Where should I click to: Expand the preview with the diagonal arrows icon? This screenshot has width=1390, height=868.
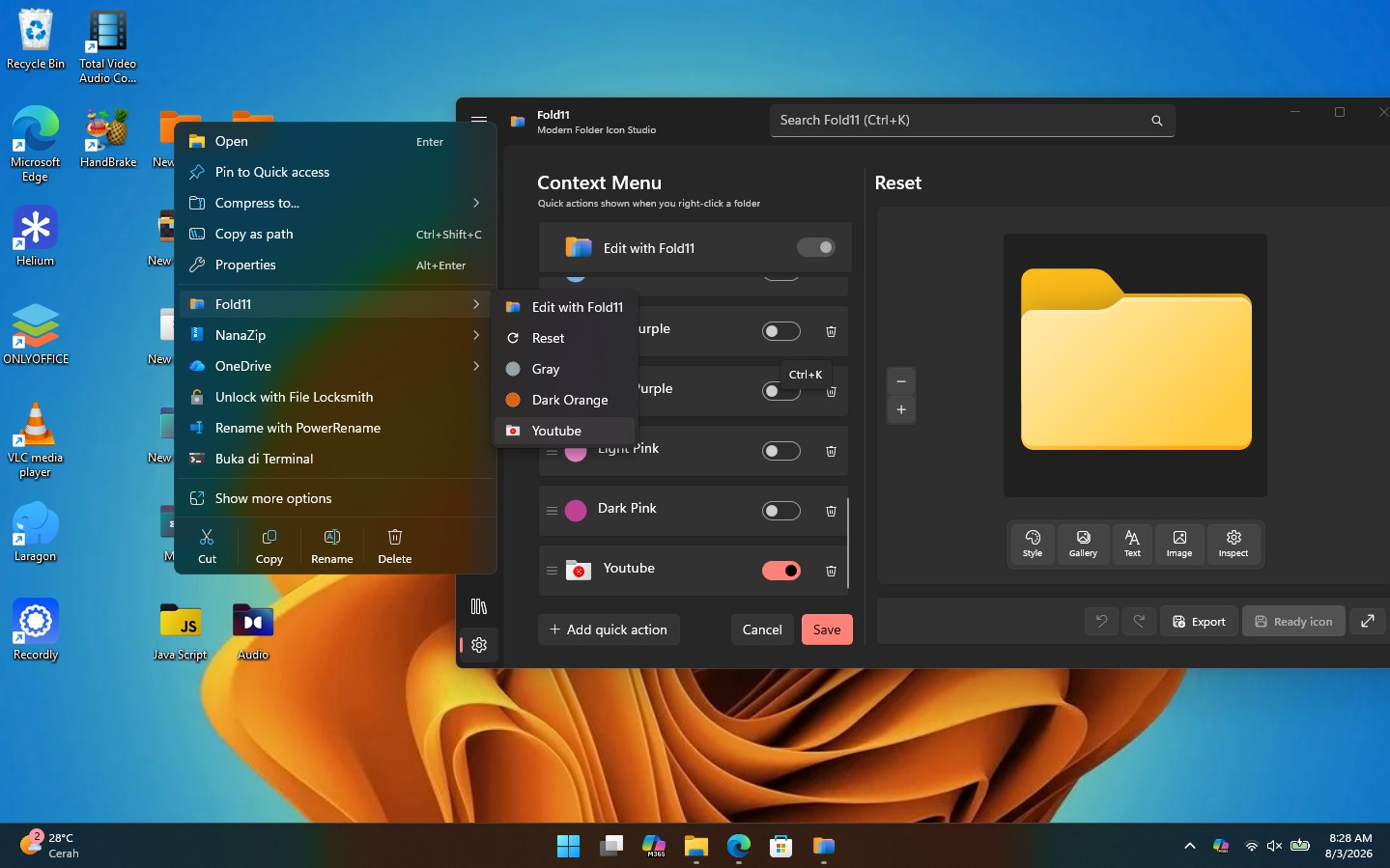click(1368, 622)
